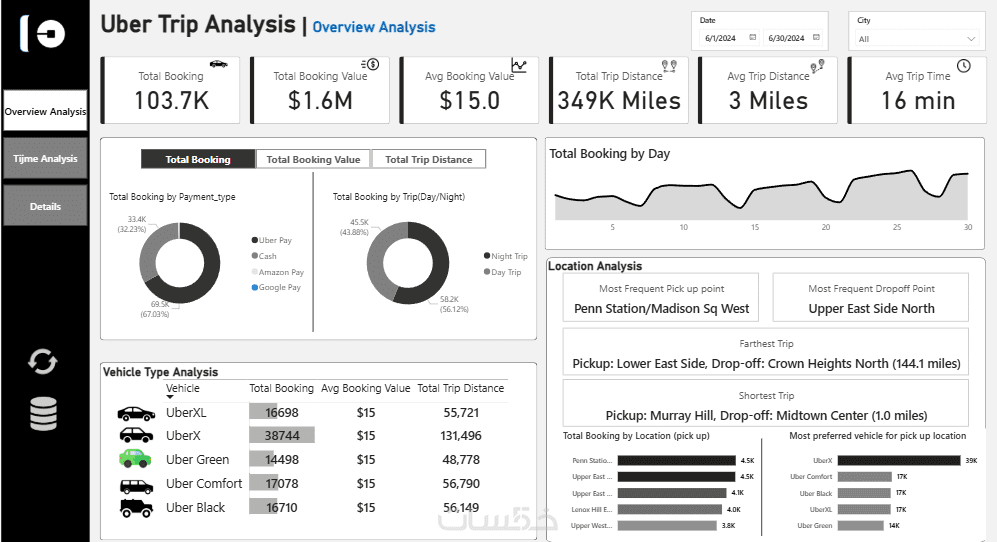
Task: Click the dark Uber Pay donut segment
Action: pos(210,274)
